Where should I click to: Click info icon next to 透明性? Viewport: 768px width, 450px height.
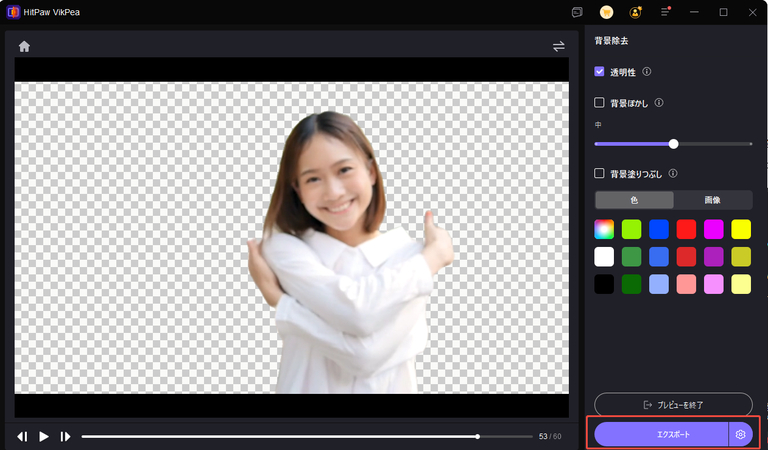click(x=647, y=72)
